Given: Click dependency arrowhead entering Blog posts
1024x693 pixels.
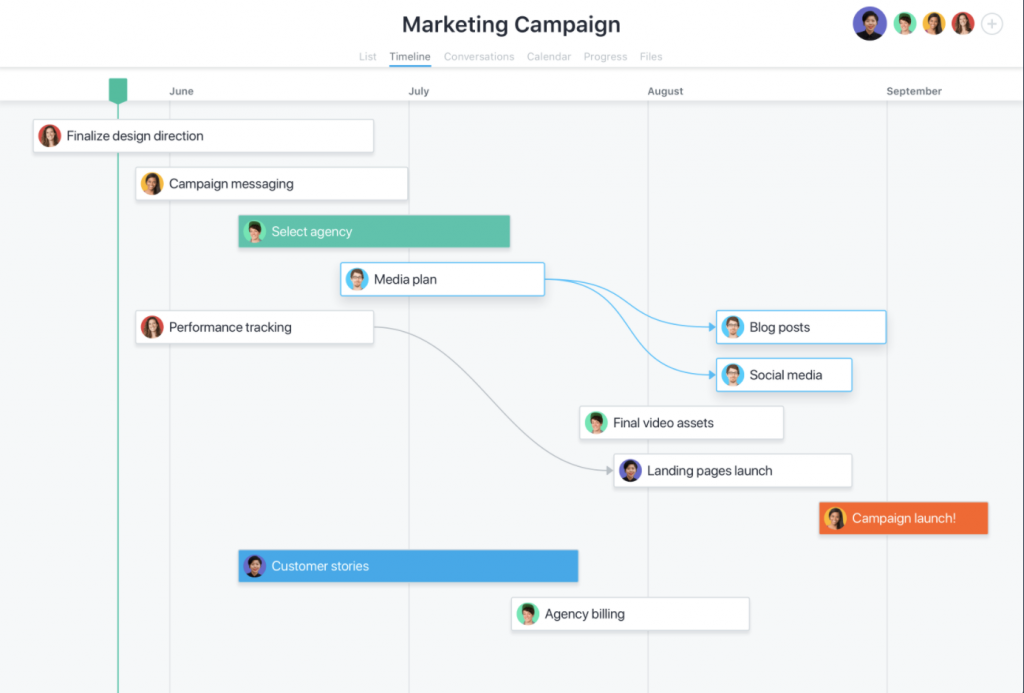Looking at the screenshot, I should 712,327.
